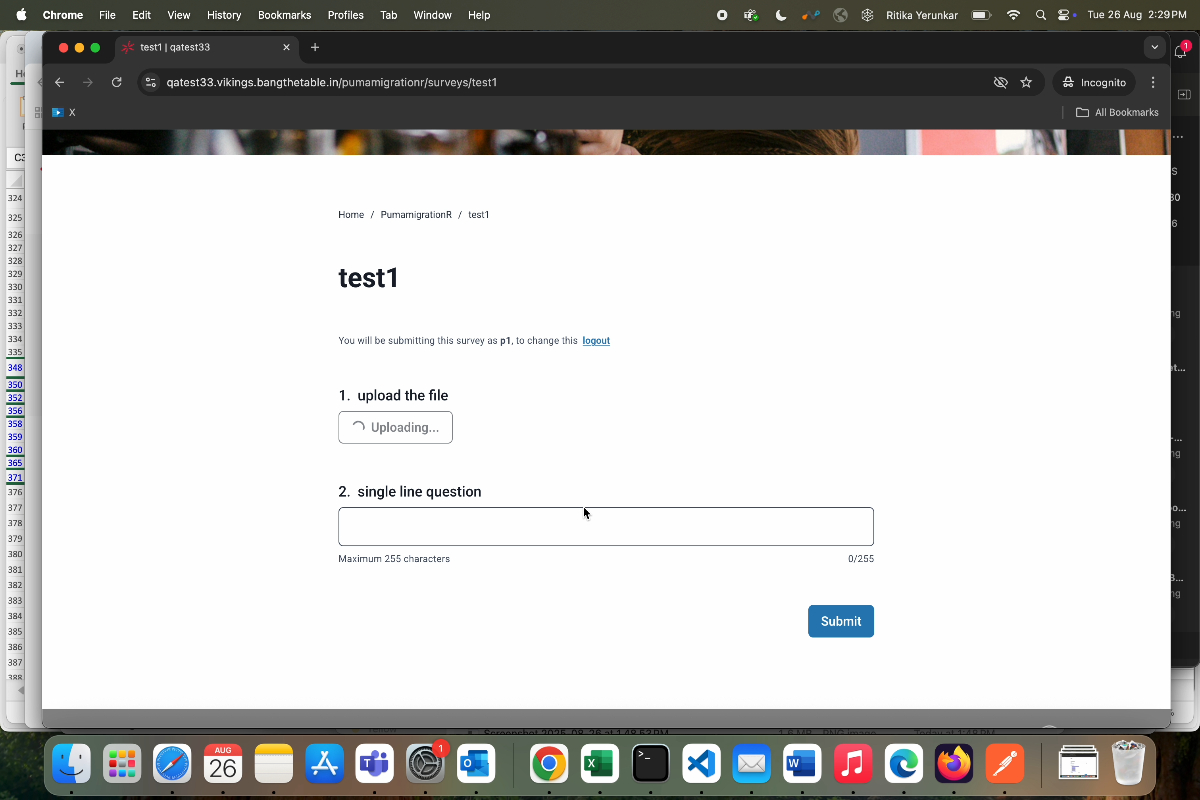Open App Store from the Dock
The image size is (1200, 800).
324,765
